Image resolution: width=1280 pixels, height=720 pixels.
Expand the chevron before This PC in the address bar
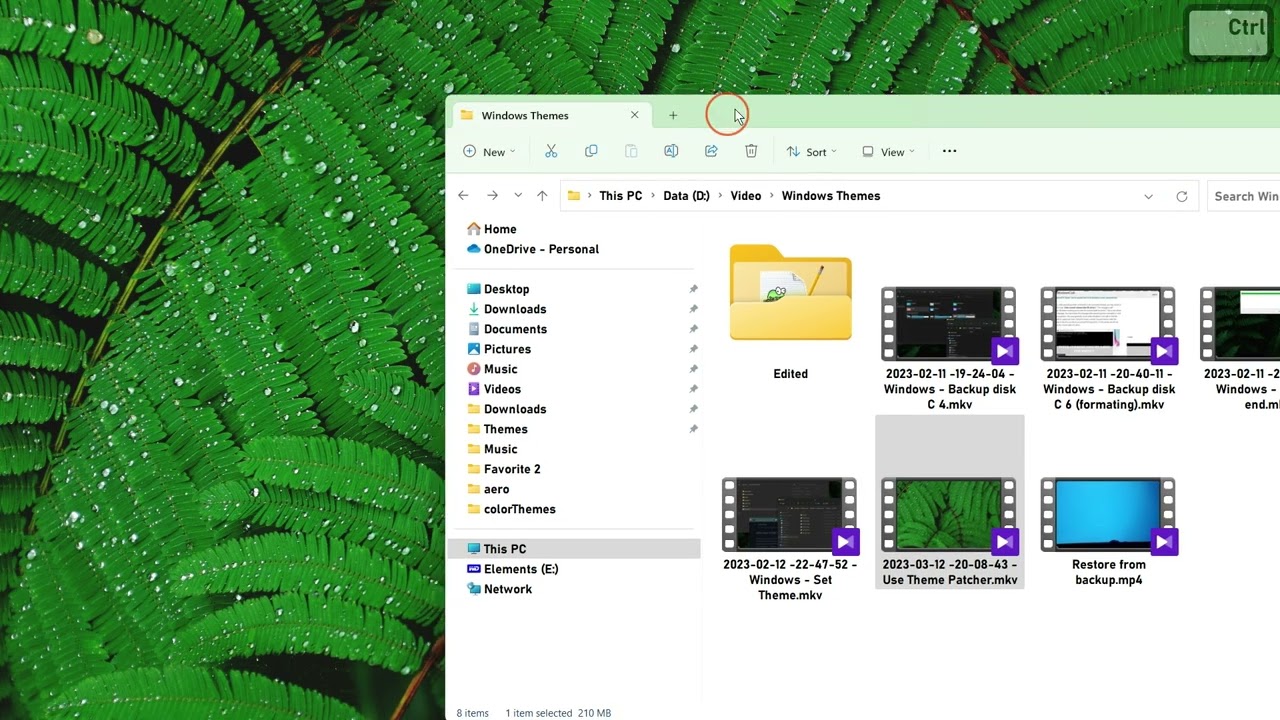(590, 196)
